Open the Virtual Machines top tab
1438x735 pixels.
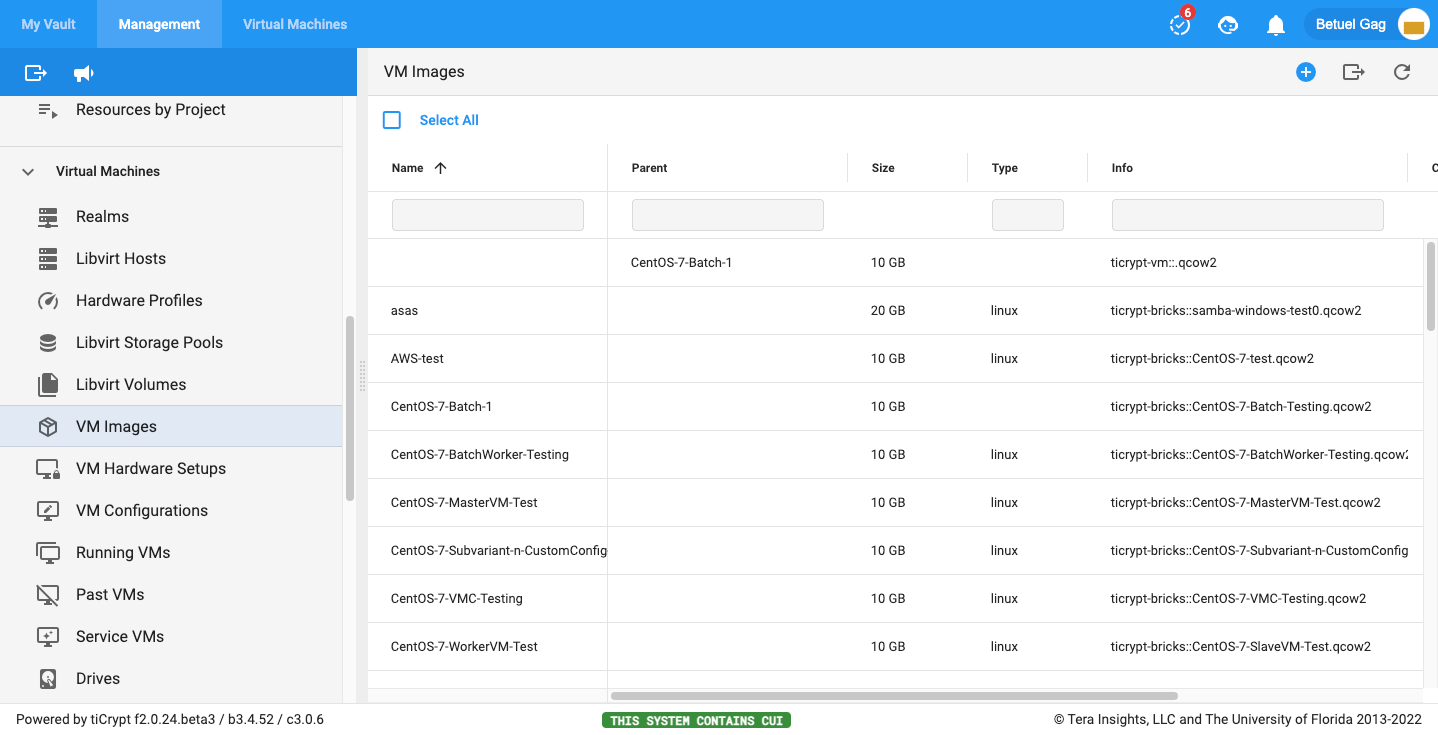295,24
